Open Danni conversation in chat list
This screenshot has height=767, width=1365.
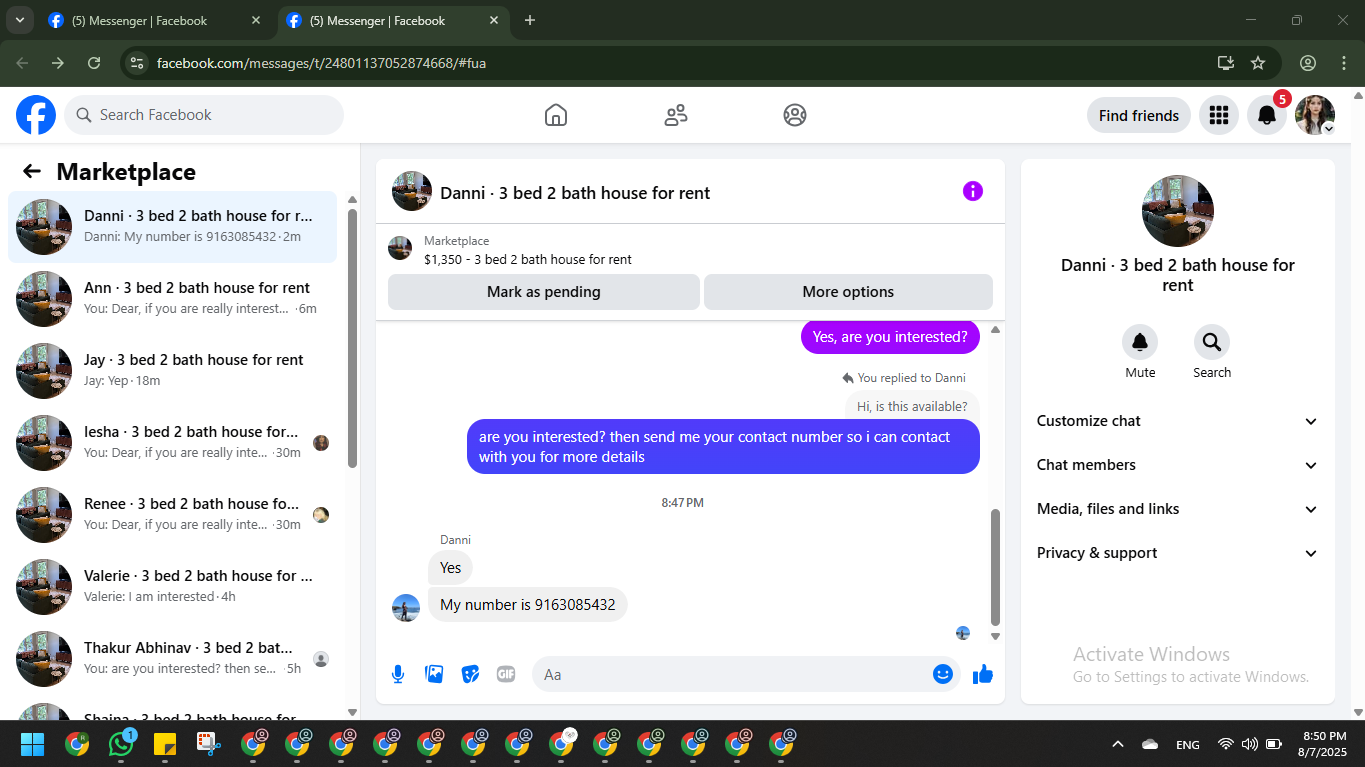point(172,227)
